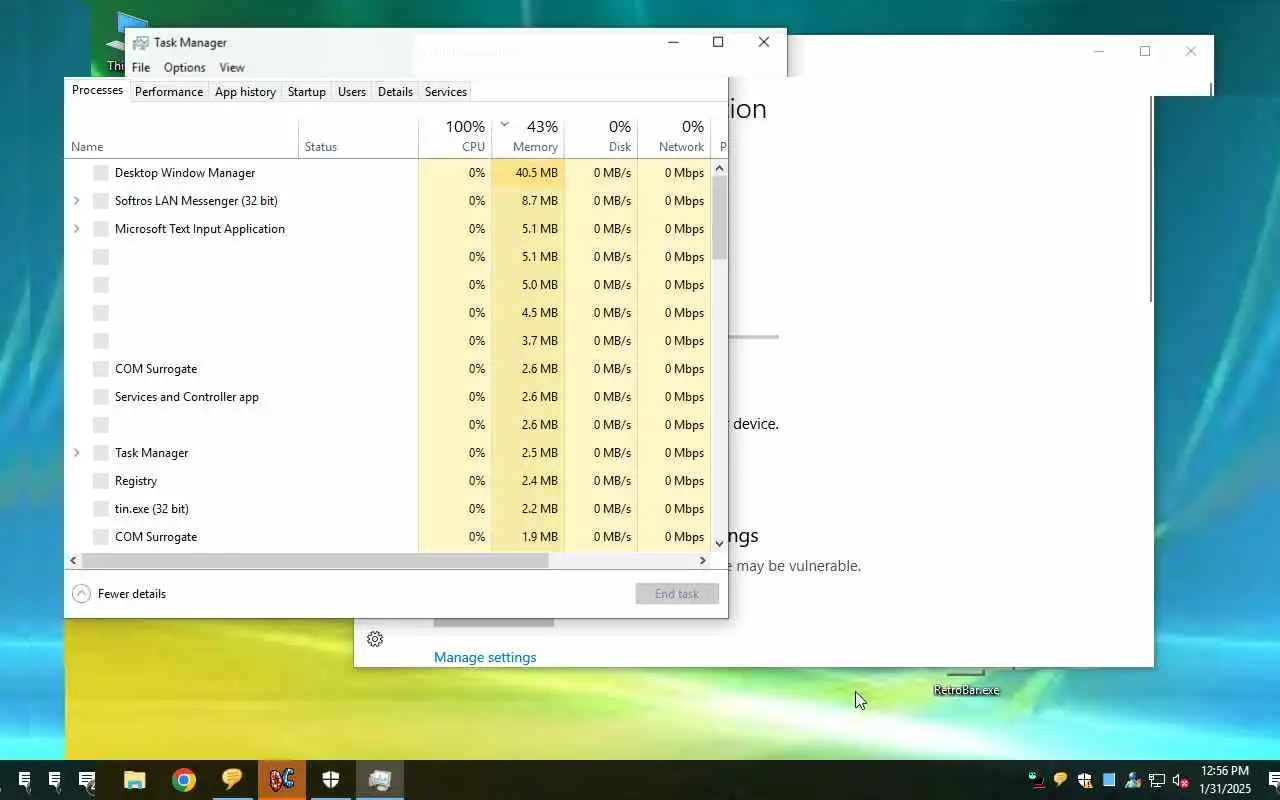The height and width of the screenshot is (800, 1280).
Task: Collapse view with Fewer details chevron
Action: pyautogui.click(x=81, y=594)
